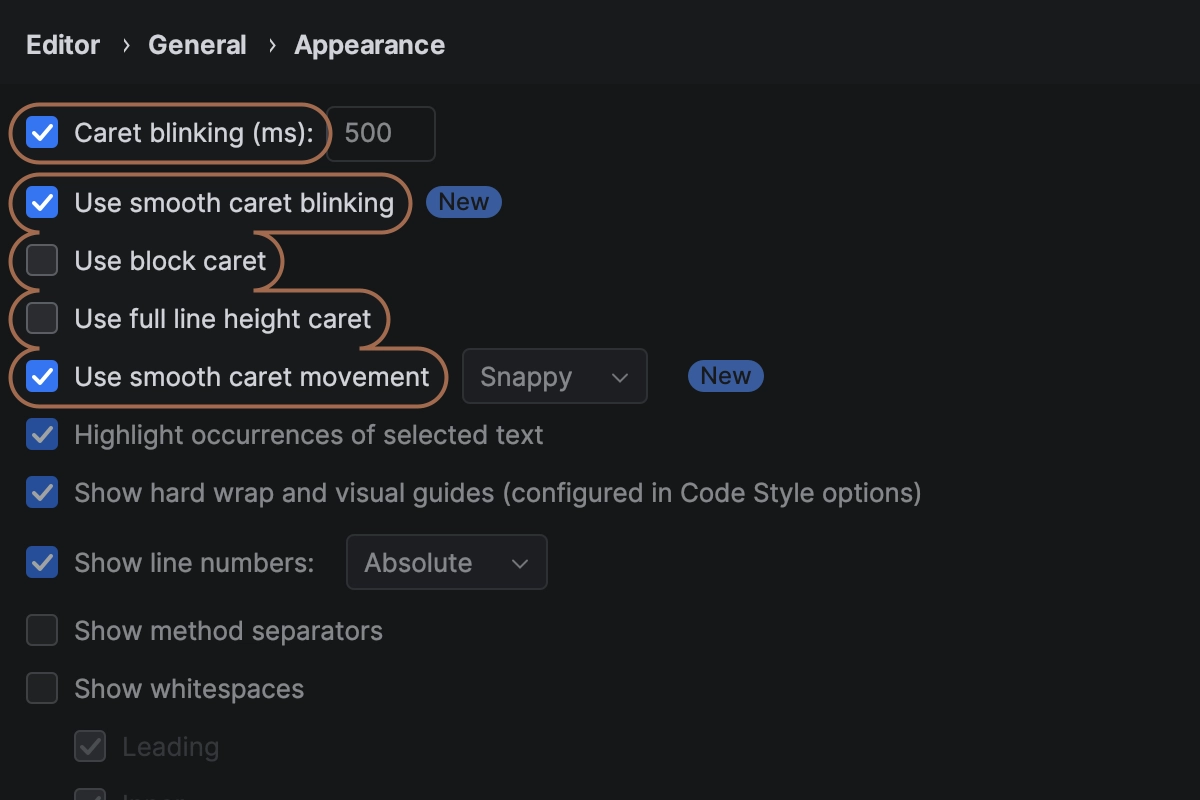Enable Use block caret checkbox
This screenshot has width=1200, height=800.
coord(42,261)
